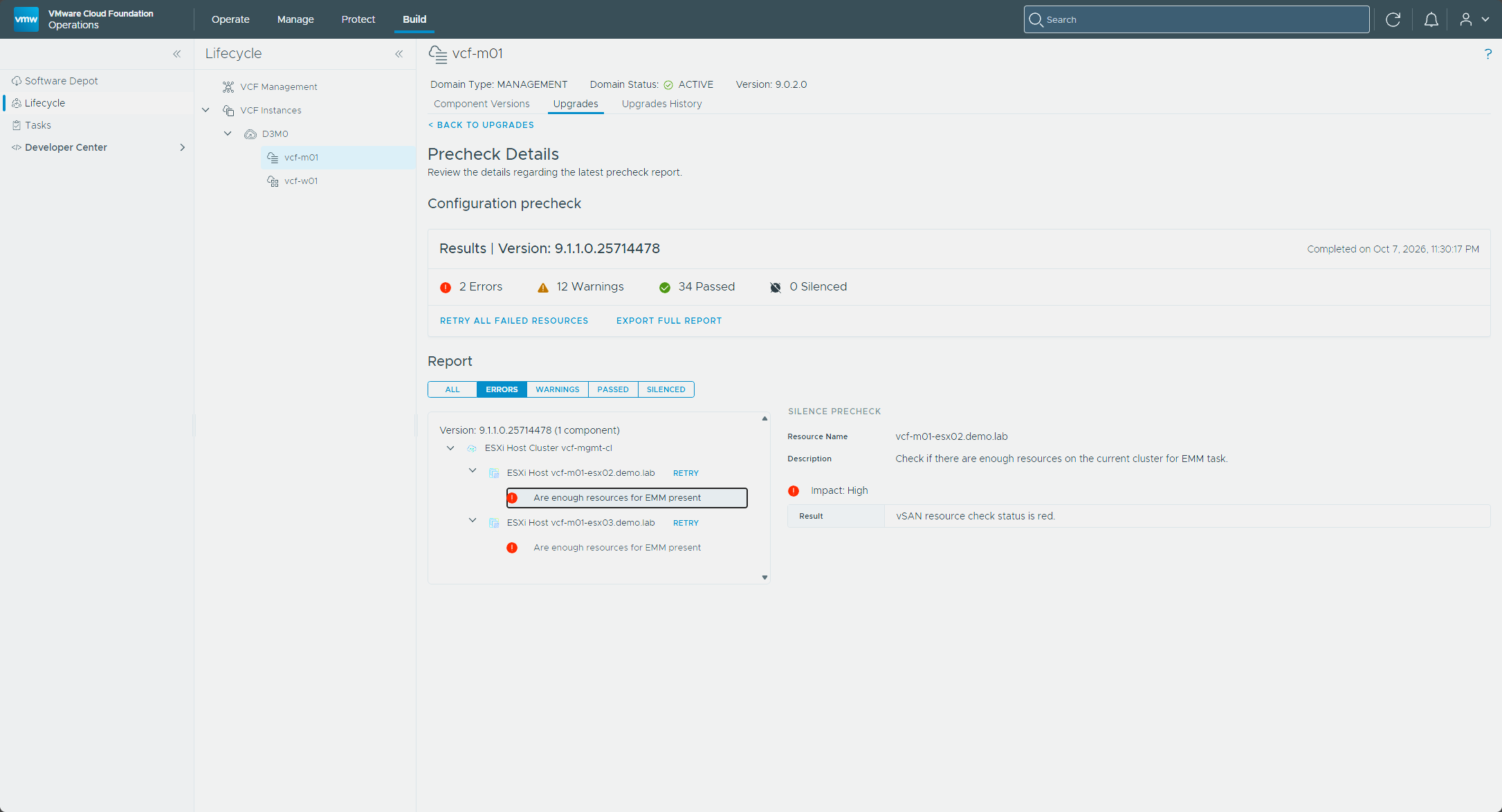1502x812 pixels.
Task: Go back to upgrades link
Action: pyautogui.click(x=482, y=125)
